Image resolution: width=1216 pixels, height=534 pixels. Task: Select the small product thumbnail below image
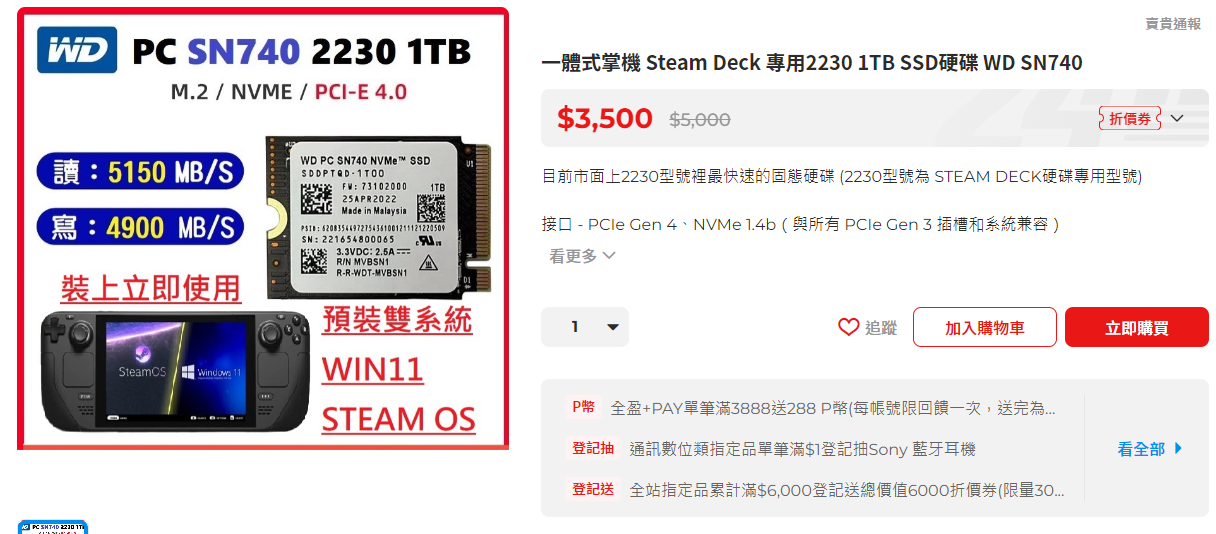53,526
